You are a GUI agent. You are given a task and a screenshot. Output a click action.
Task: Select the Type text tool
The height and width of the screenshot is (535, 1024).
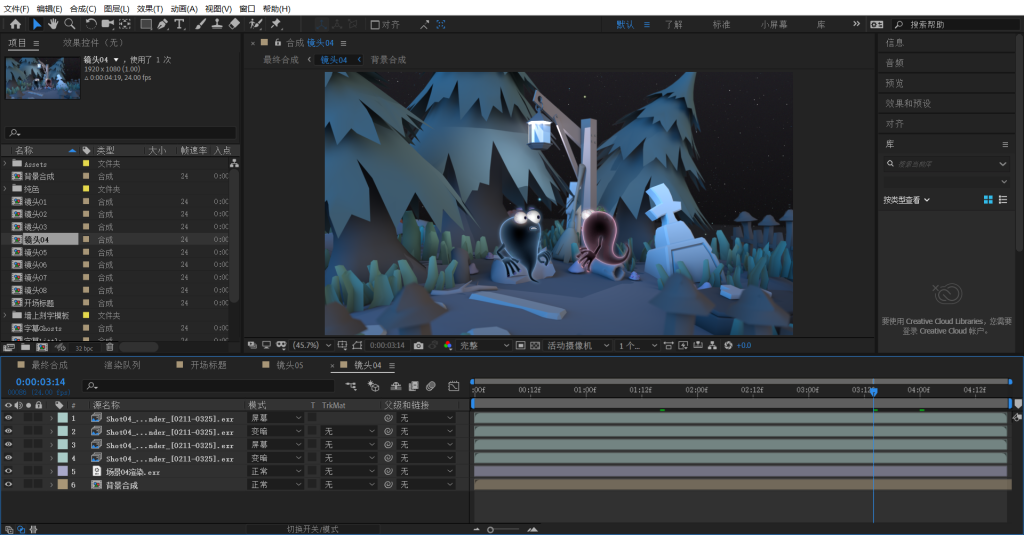coord(179,24)
